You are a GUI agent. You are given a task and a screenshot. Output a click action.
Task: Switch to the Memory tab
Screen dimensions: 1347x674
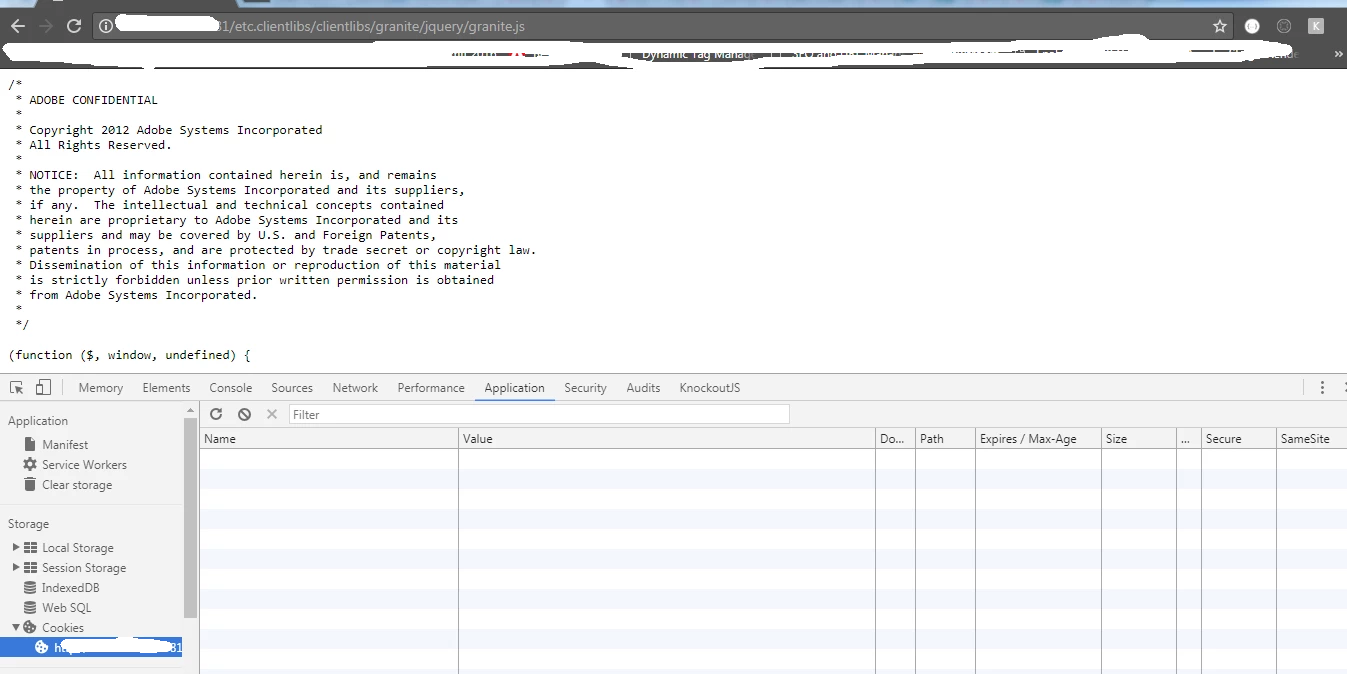coord(101,388)
